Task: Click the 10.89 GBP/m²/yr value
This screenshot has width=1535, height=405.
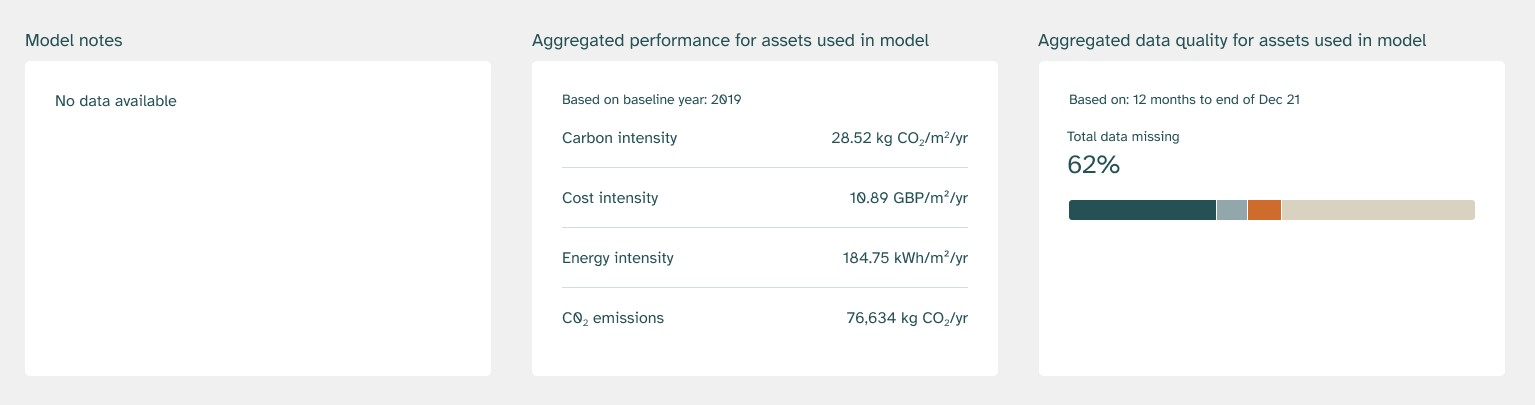Action: point(908,198)
